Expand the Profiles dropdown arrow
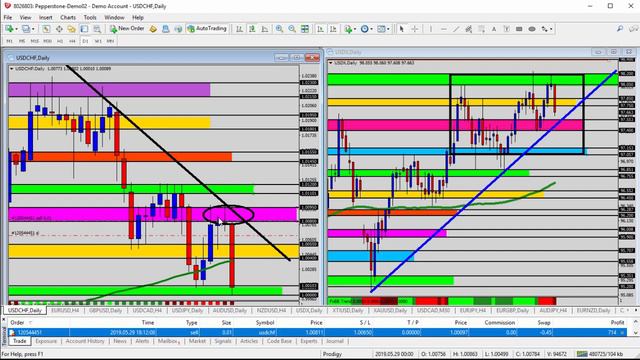 point(33,29)
